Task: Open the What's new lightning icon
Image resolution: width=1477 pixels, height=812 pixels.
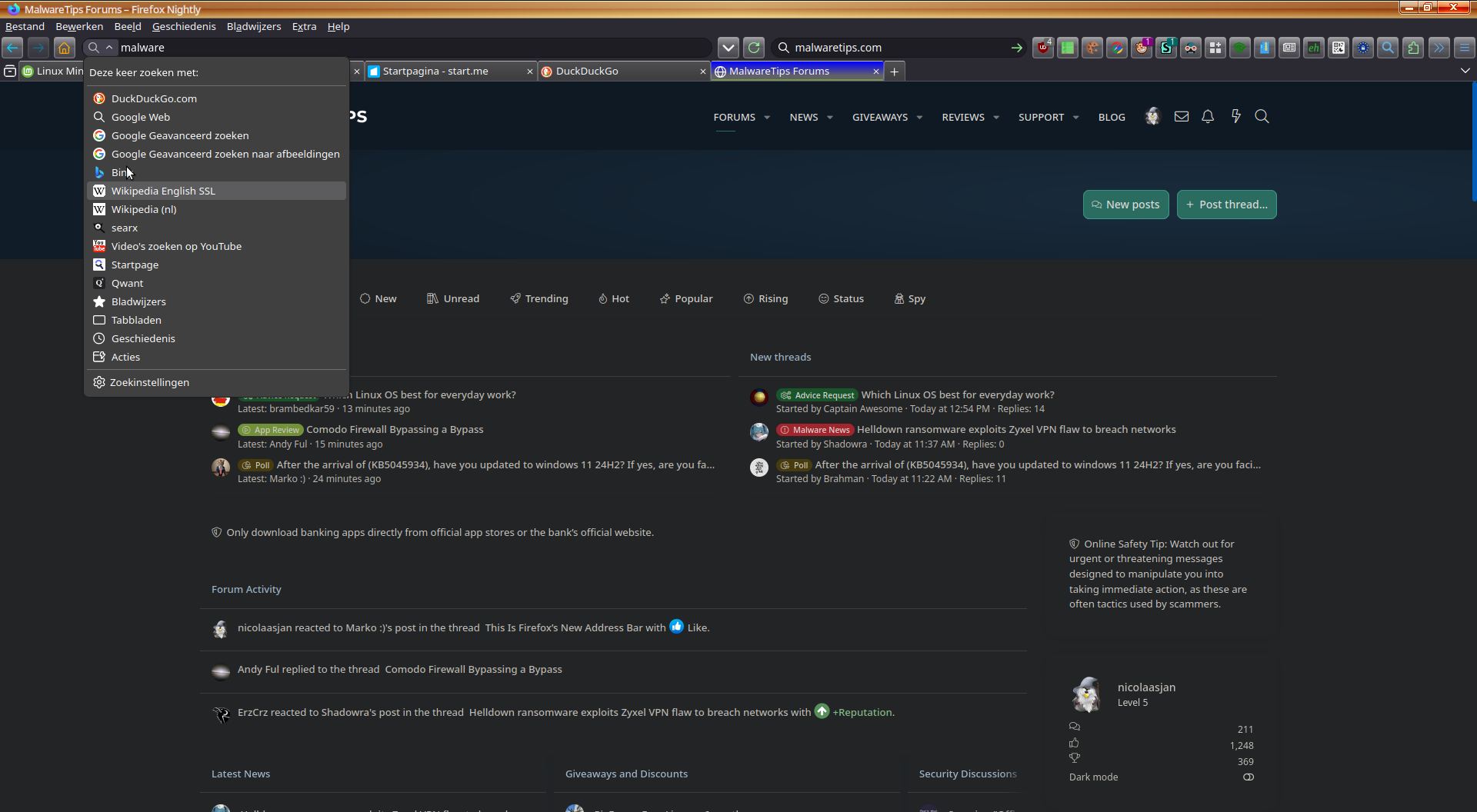Action: (1235, 117)
